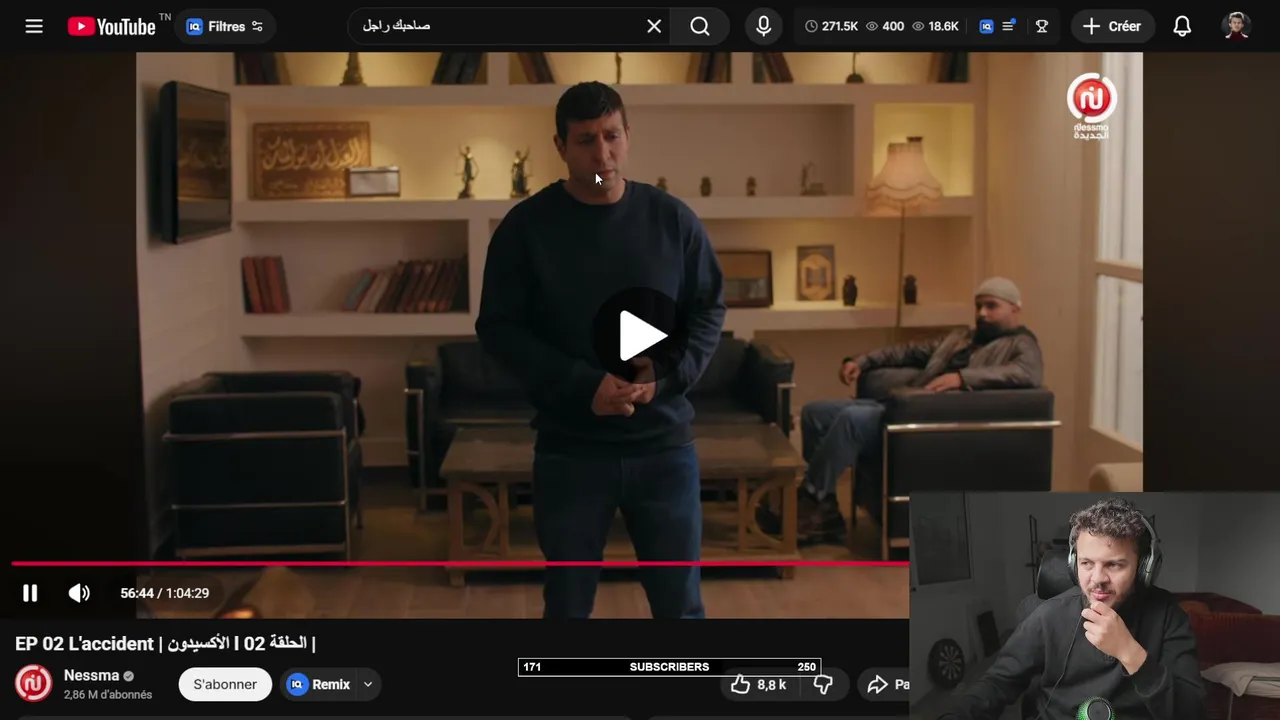Open the vidIQ icon in top bar
The image size is (1280, 720).
coord(986,26)
